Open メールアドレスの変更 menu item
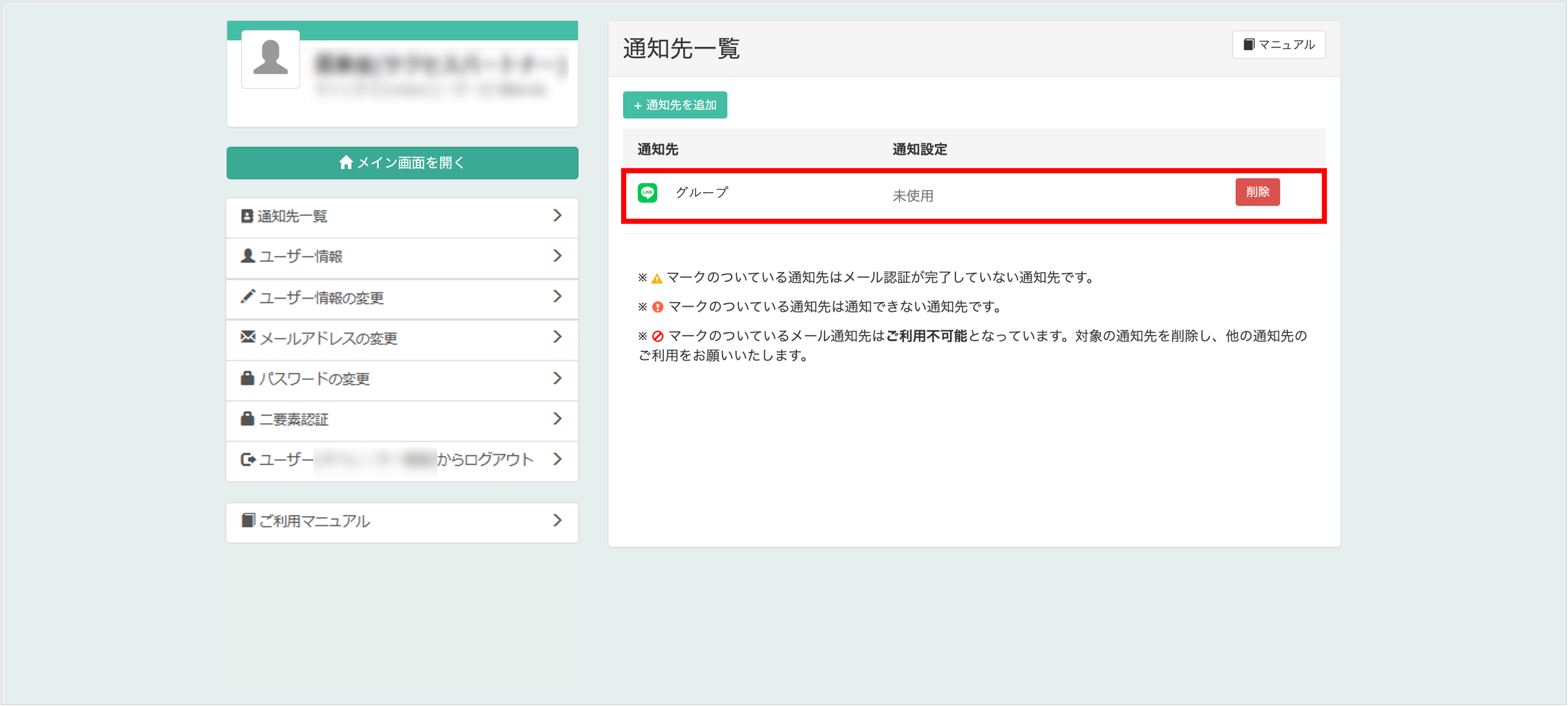The width and height of the screenshot is (1568, 706). point(328,338)
